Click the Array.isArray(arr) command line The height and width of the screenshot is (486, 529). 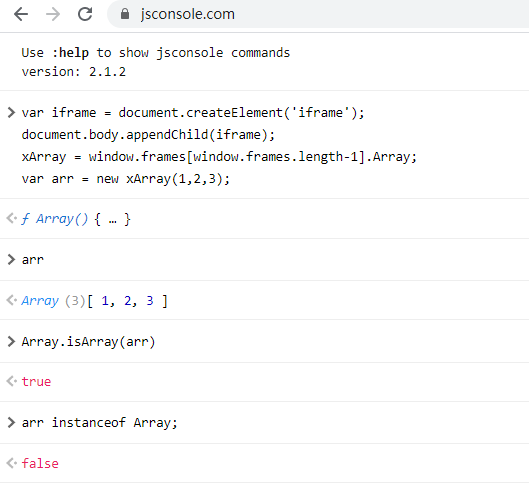[88, 342]
